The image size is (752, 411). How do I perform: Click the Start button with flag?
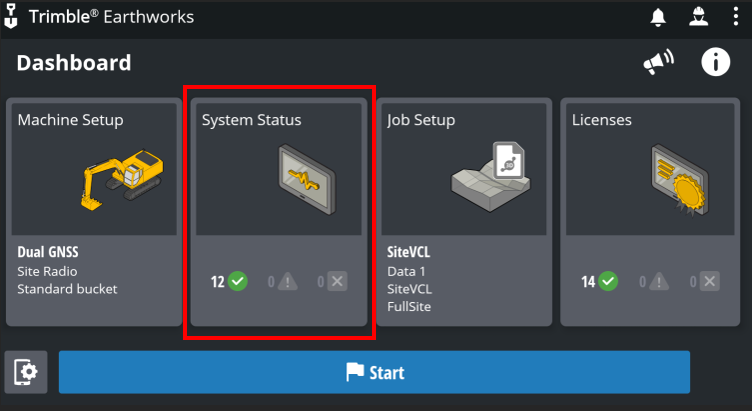coord(374,372)
